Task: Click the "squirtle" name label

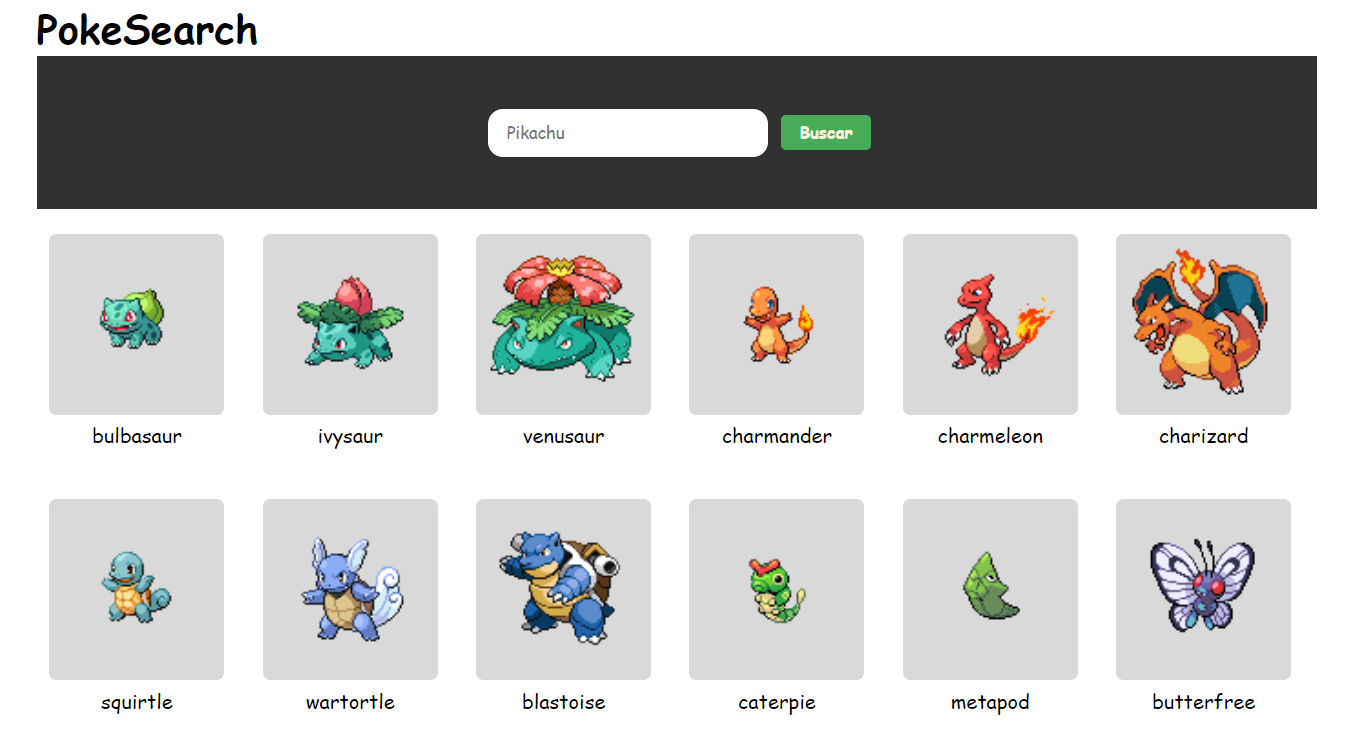Action: [x=137, y=702]
